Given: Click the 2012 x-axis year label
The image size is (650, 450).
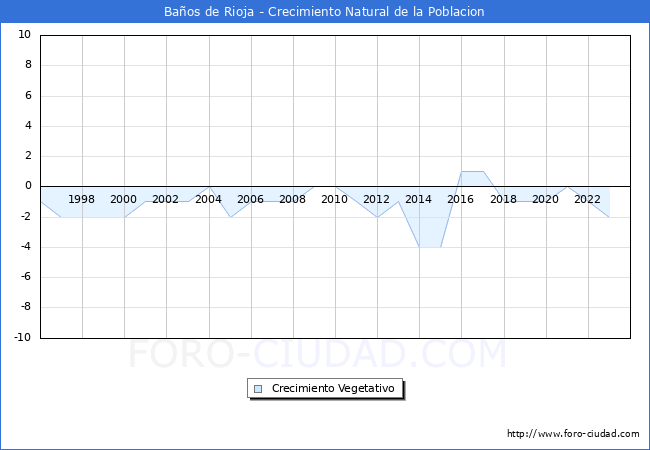Looking at the screenshot, I should click(376, 199).
